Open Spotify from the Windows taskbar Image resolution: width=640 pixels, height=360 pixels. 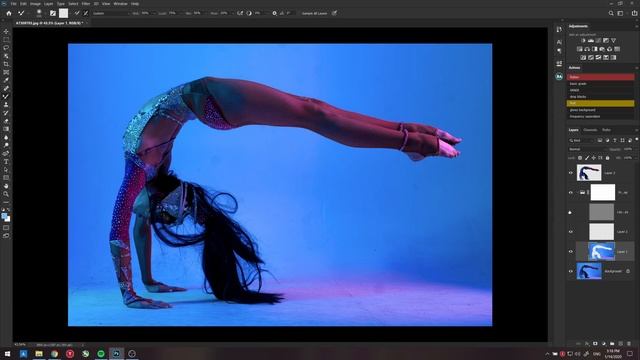[x=101, y=353]
